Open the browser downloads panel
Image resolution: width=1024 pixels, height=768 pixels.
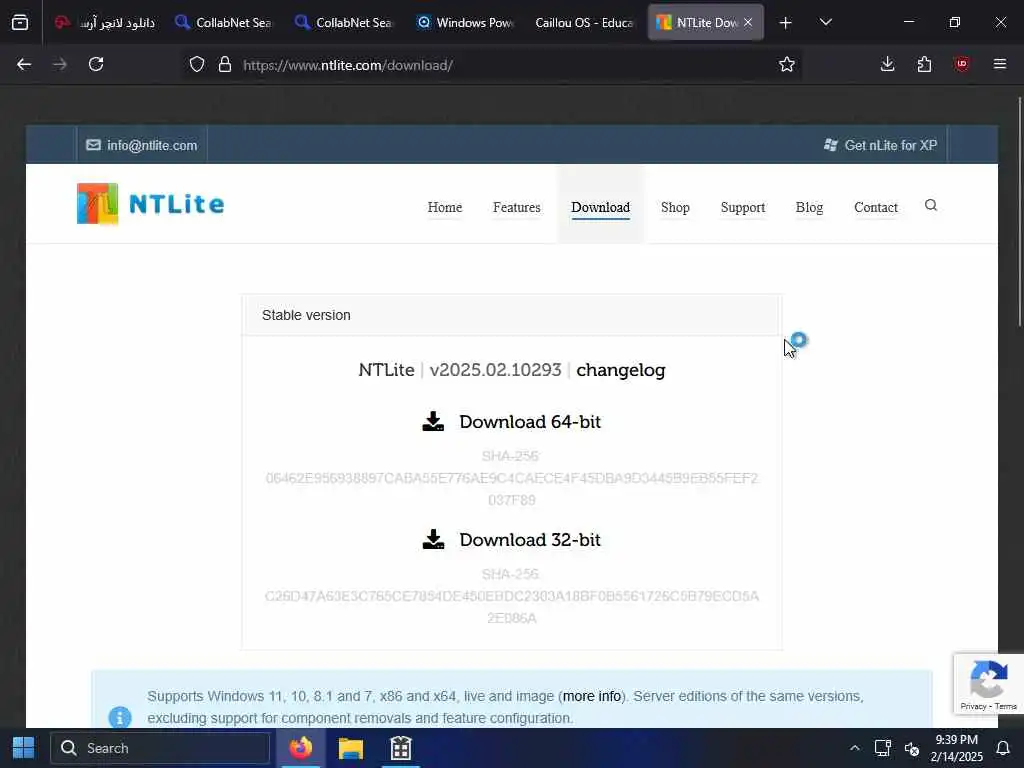click(x=888, y=64)
